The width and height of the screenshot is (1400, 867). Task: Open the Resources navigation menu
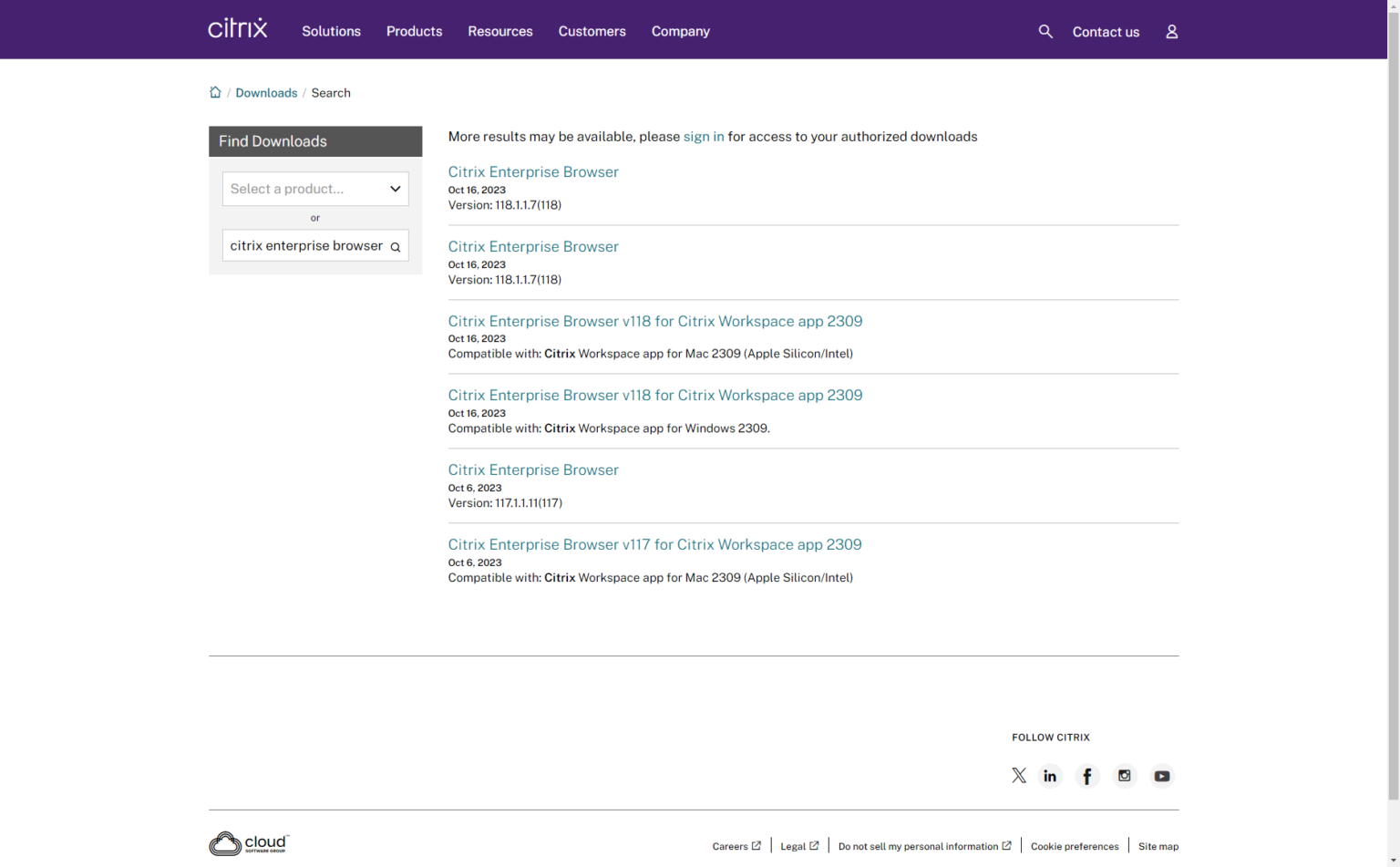(x=499, y=31)
